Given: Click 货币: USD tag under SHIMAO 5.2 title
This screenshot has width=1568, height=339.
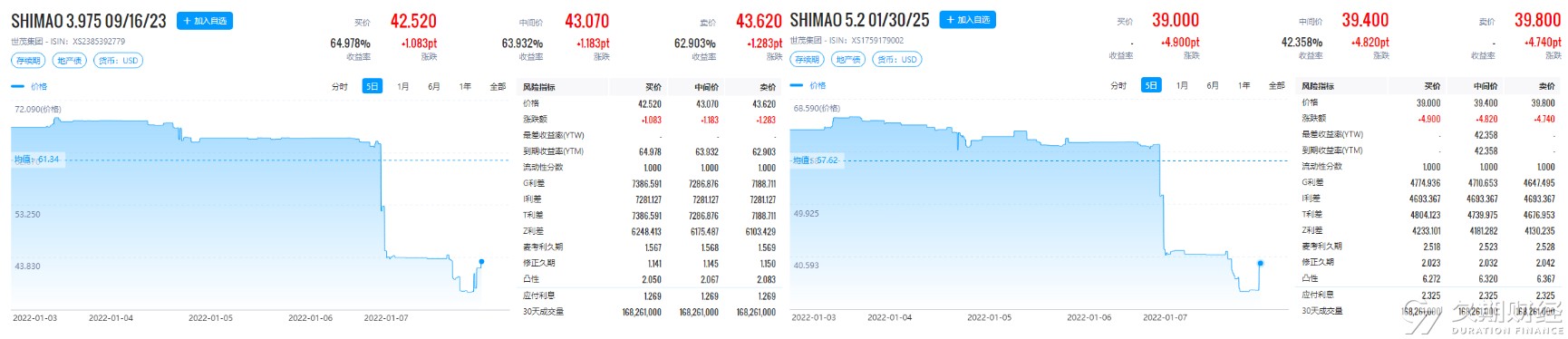Looking at the screenshot, I should coord(897,60).
